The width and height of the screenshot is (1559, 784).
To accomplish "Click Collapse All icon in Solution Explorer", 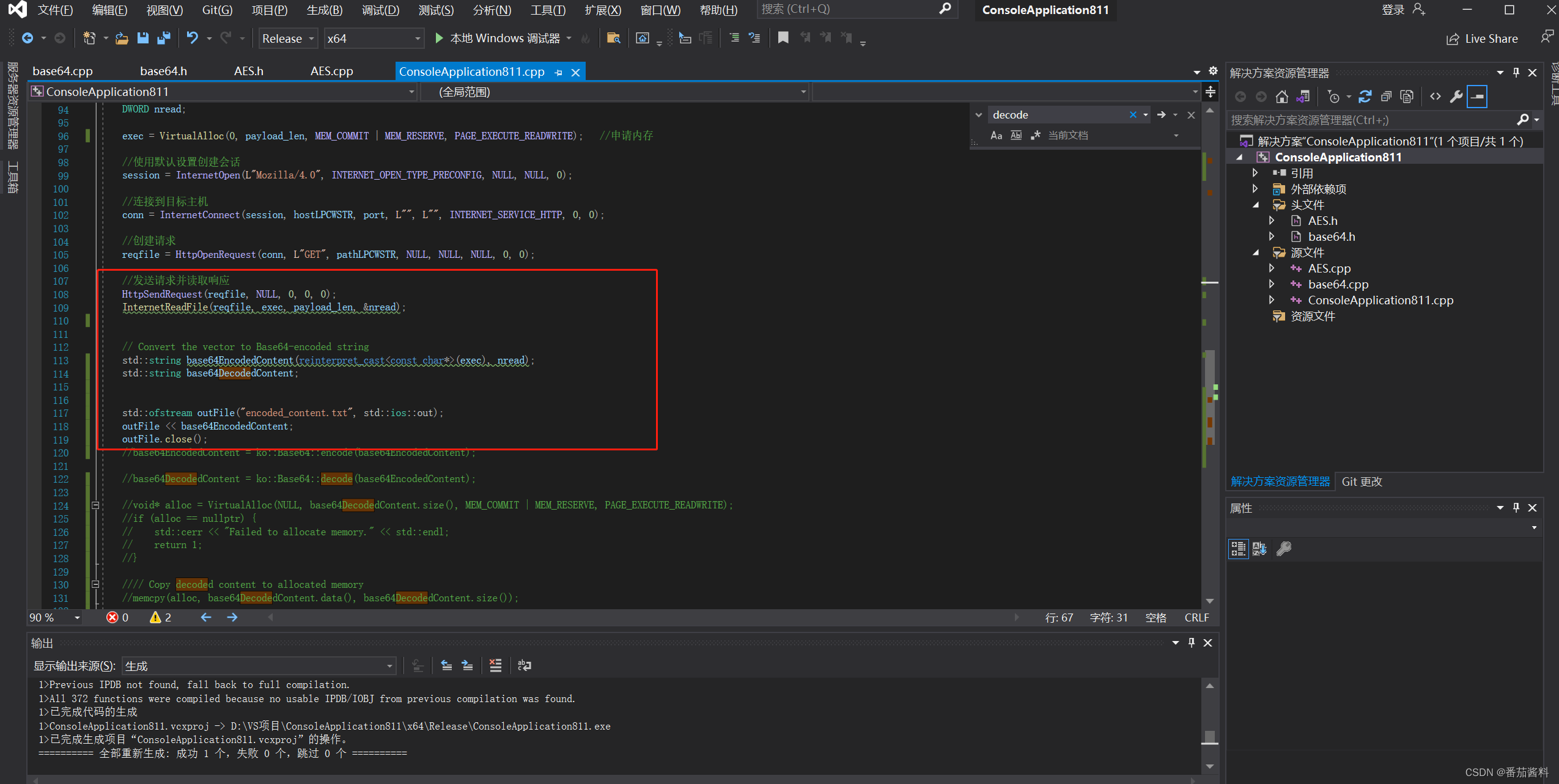I will pos(1386,97).
